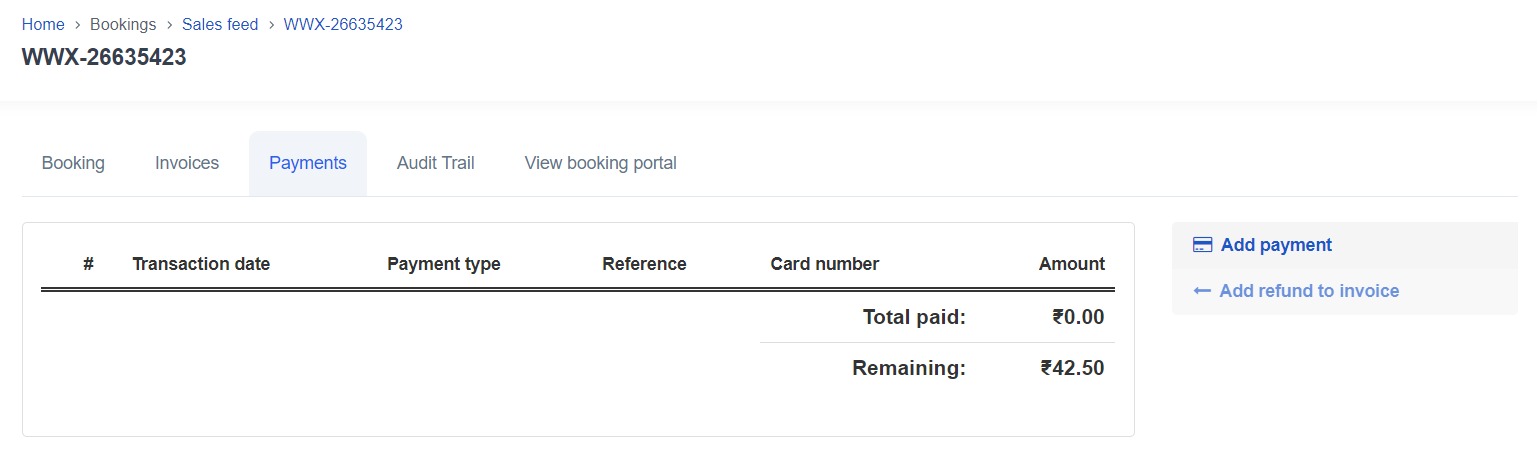This screenshot has height=474, width=1537.
Task: Click the # column header
Action: point(88,264)
